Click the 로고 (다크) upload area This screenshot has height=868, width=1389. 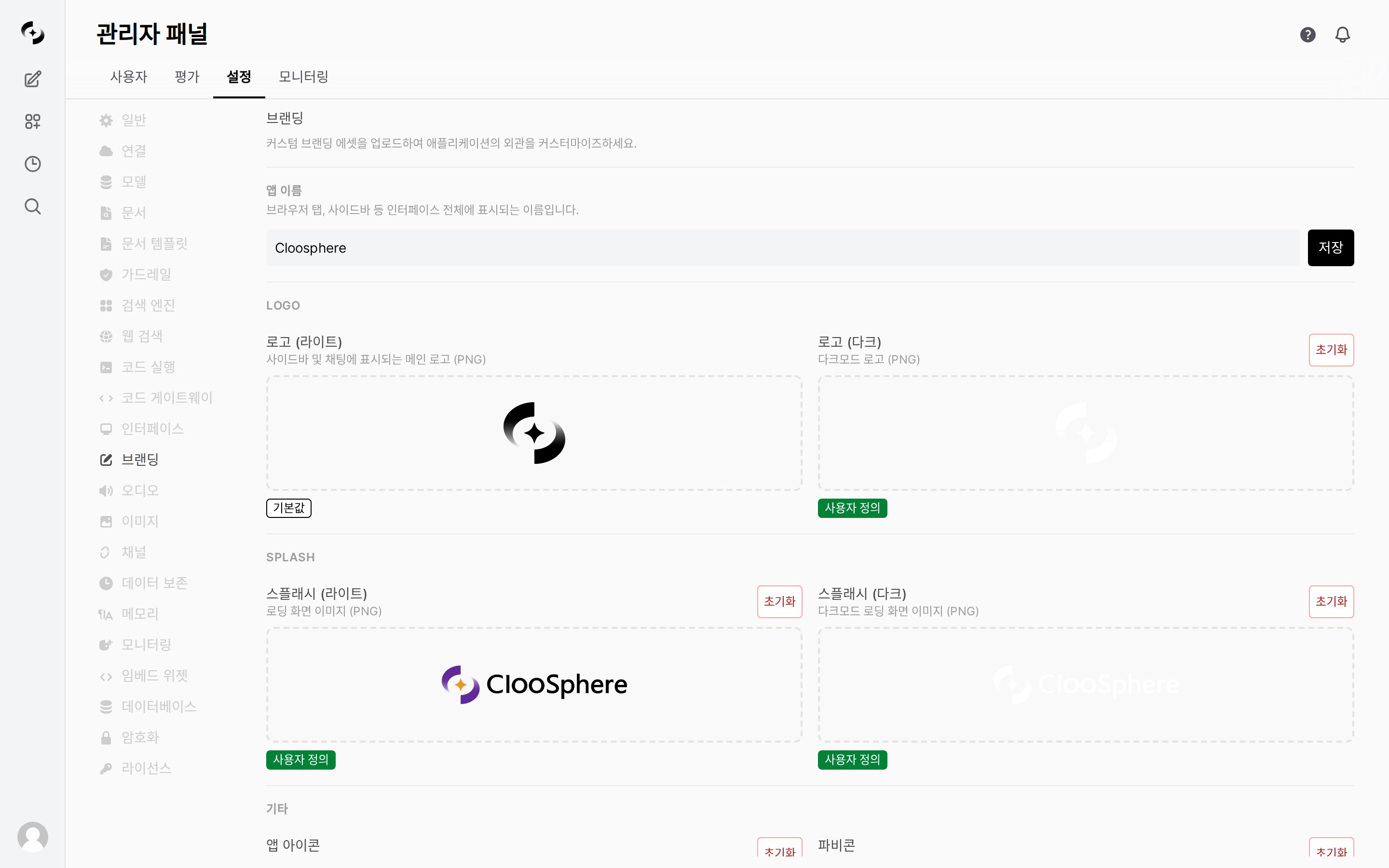(x=1085, y=433)
